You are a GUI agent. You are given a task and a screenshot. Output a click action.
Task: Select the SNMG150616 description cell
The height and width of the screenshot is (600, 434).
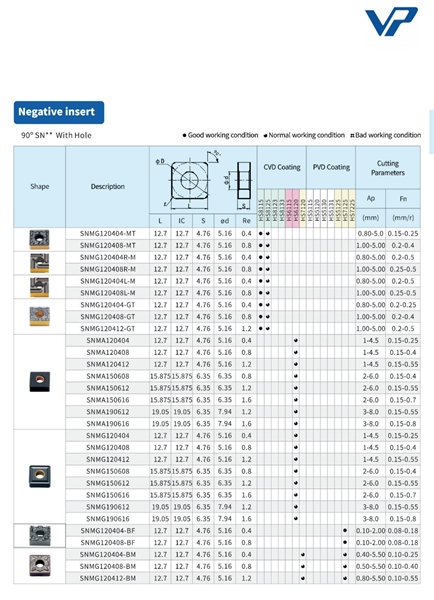[108, 495]
